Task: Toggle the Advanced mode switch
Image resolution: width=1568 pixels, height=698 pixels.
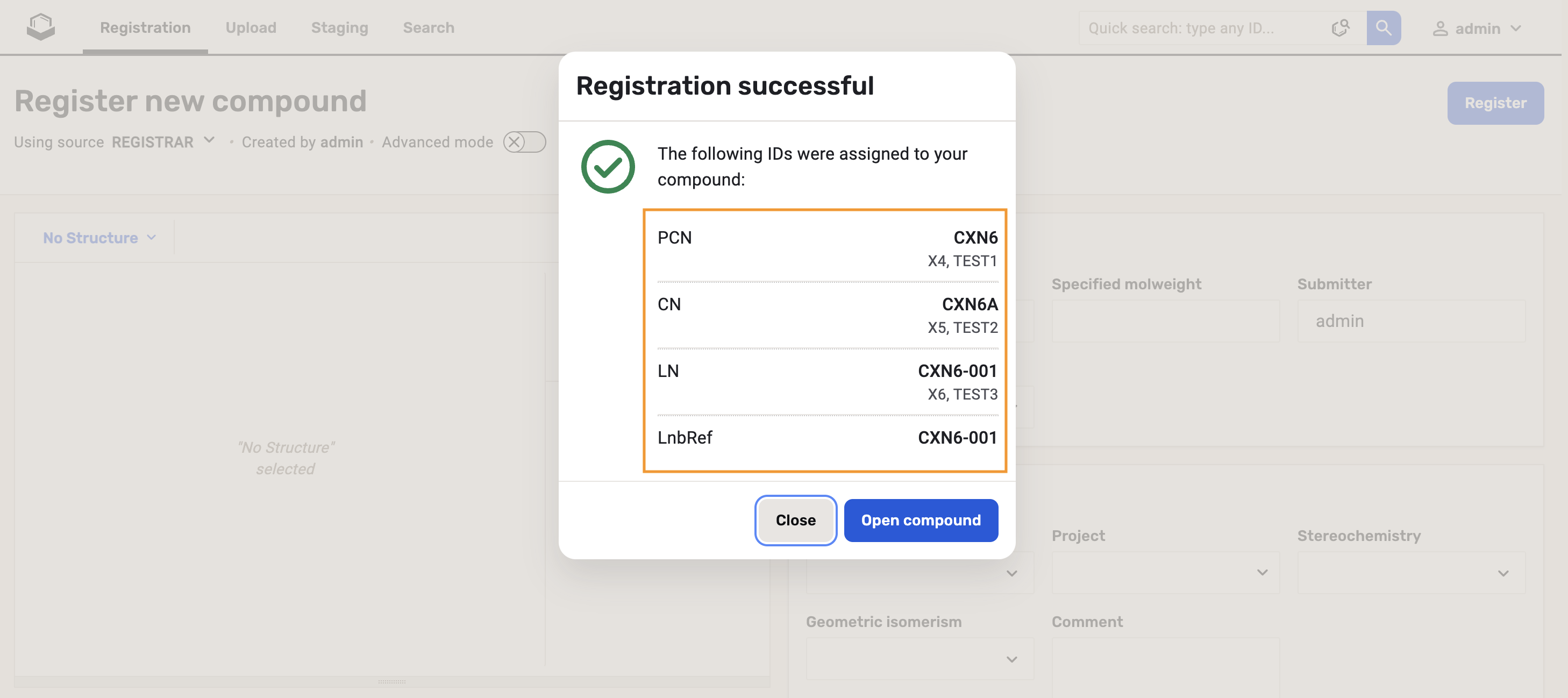Action: click(524, 143)
